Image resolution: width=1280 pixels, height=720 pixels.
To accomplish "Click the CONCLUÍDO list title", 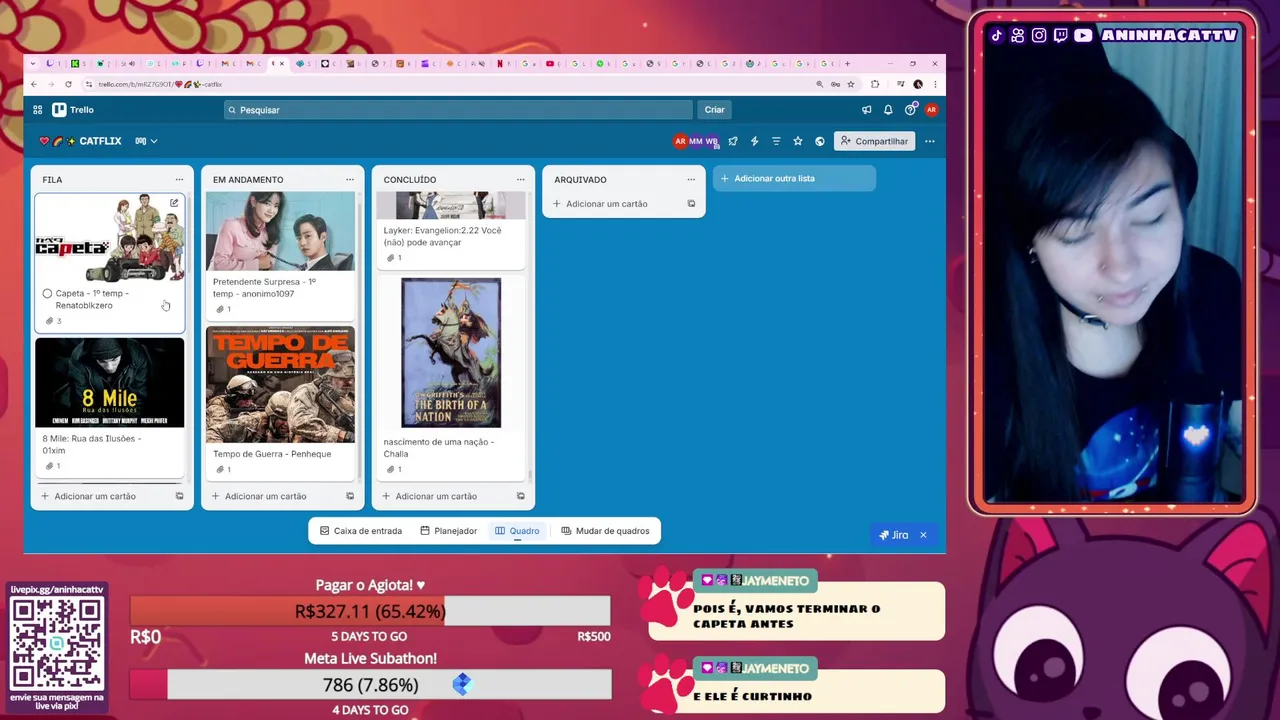I will [x=410, y=180].
